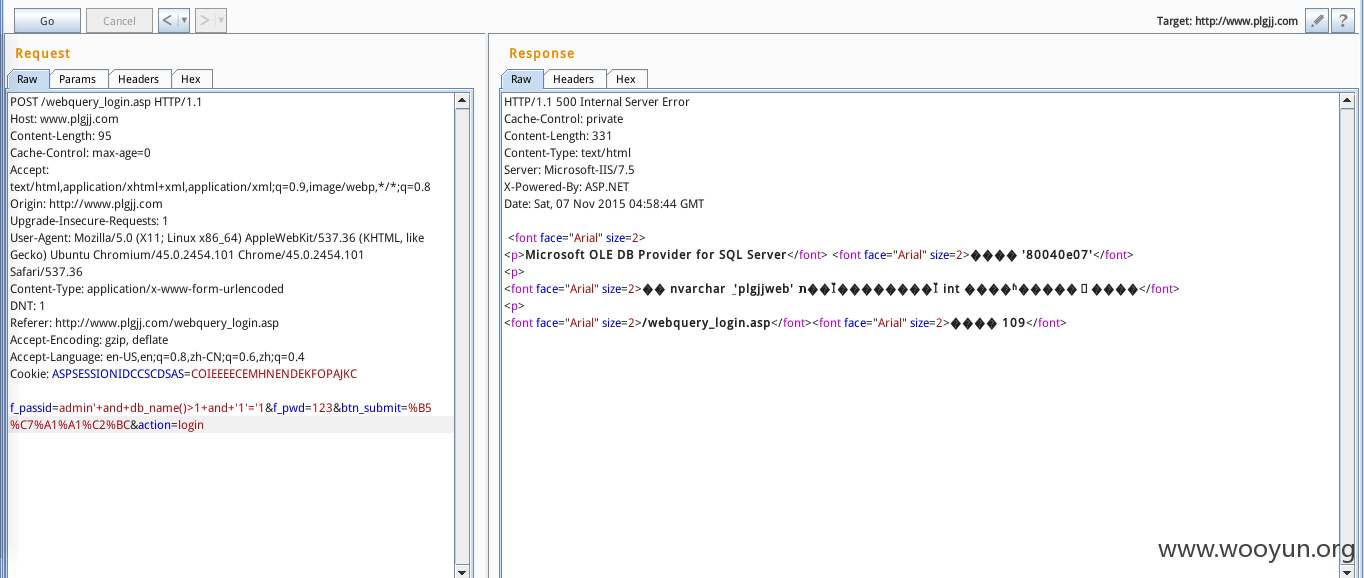
Task: Switch to the Request Params tab
Action: click(x=78, y=79)
